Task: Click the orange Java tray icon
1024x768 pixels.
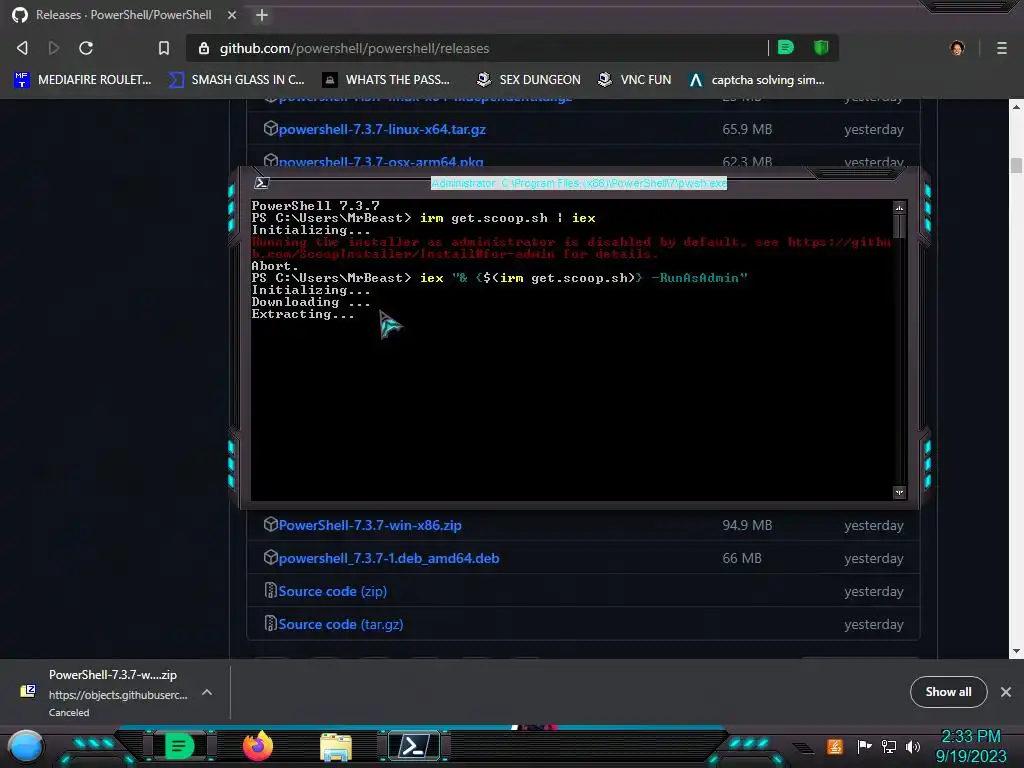Action: 835,746
